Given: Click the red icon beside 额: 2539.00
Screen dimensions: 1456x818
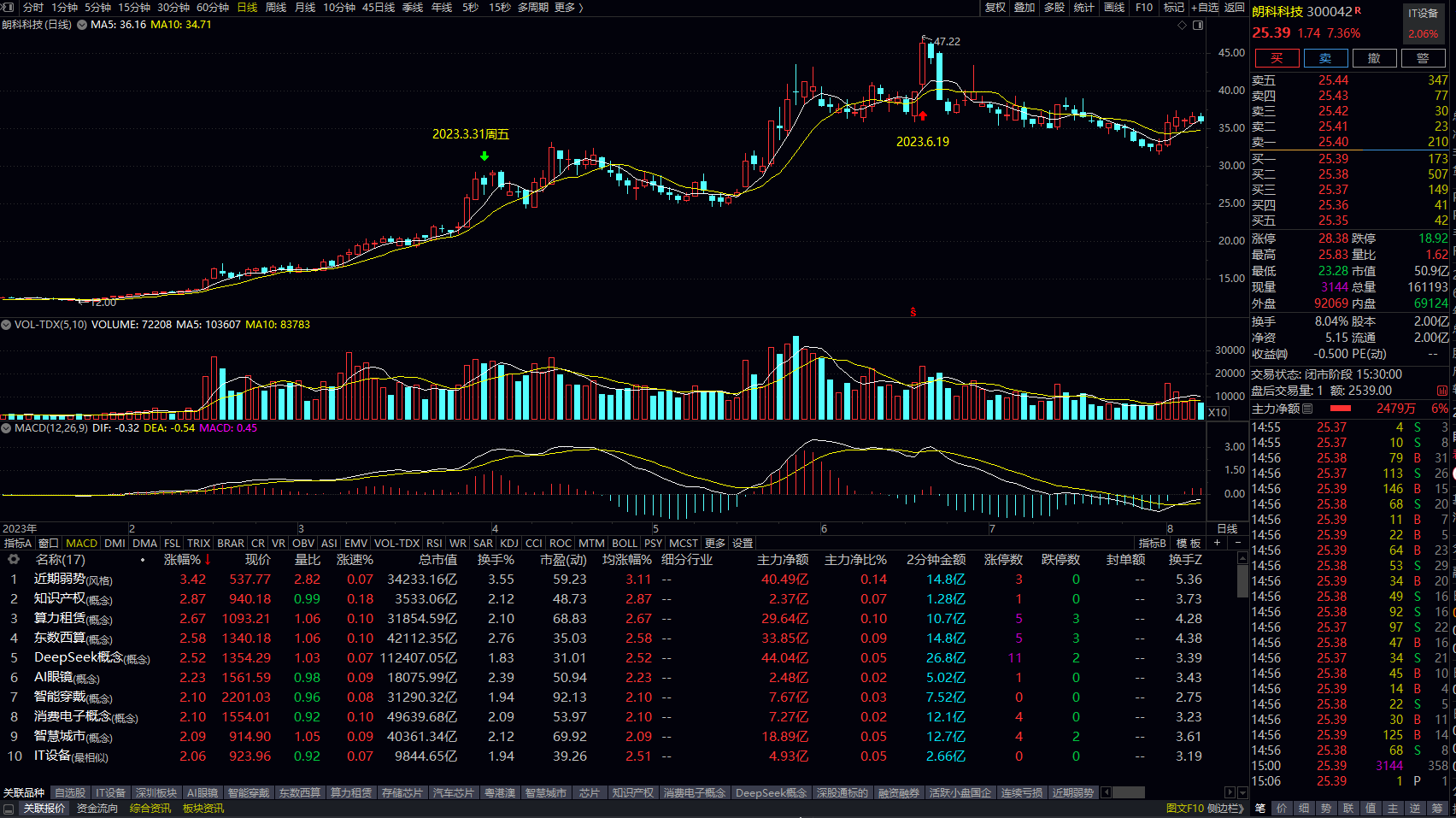Looking at the screenshot, I should pos(1442,391).
